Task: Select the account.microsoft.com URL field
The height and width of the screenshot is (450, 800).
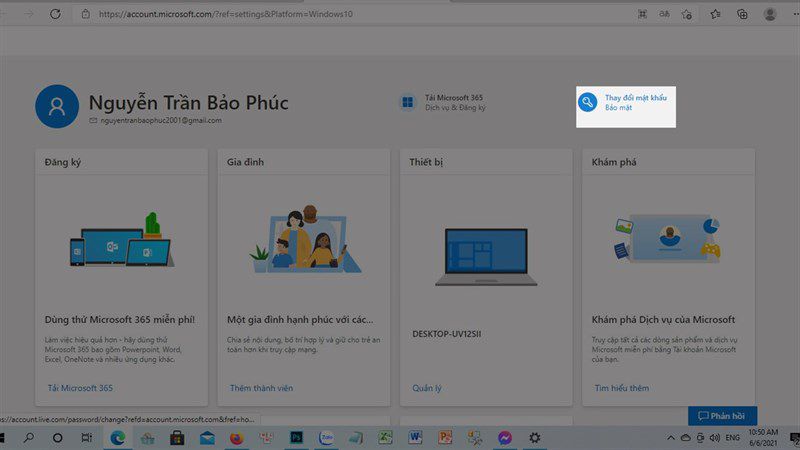Action: tap(226, 14)
